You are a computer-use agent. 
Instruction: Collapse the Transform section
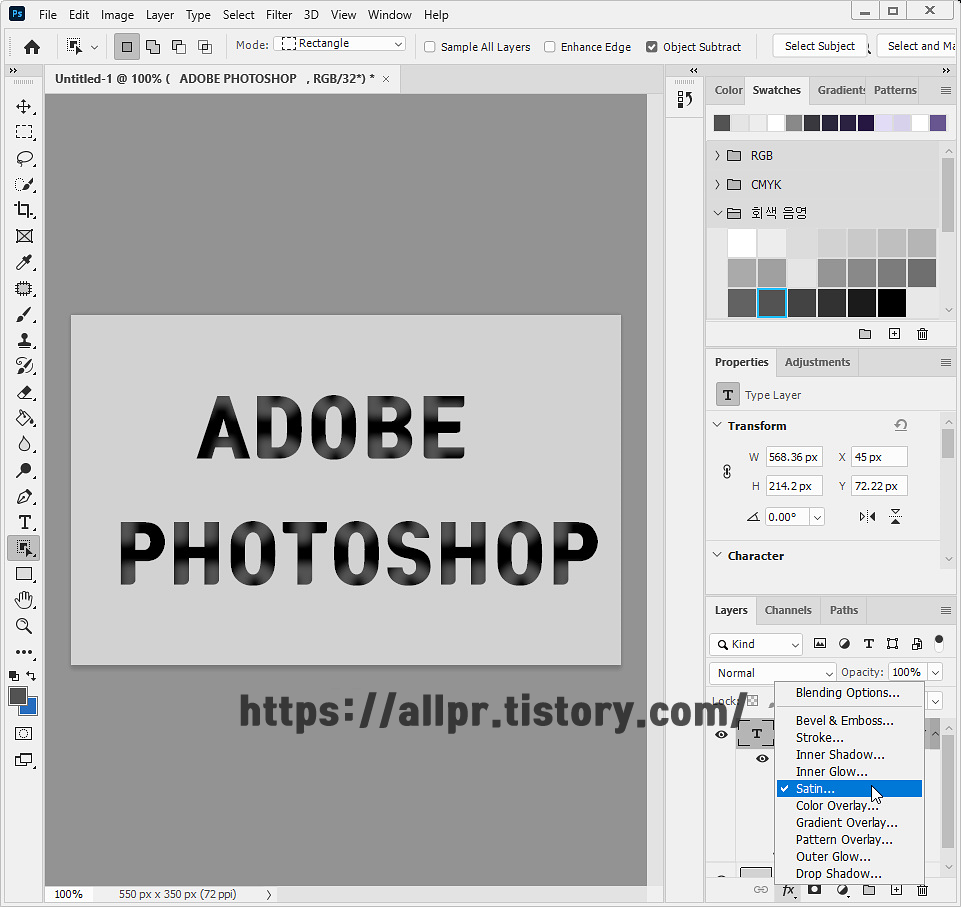[x=717, y=425]
